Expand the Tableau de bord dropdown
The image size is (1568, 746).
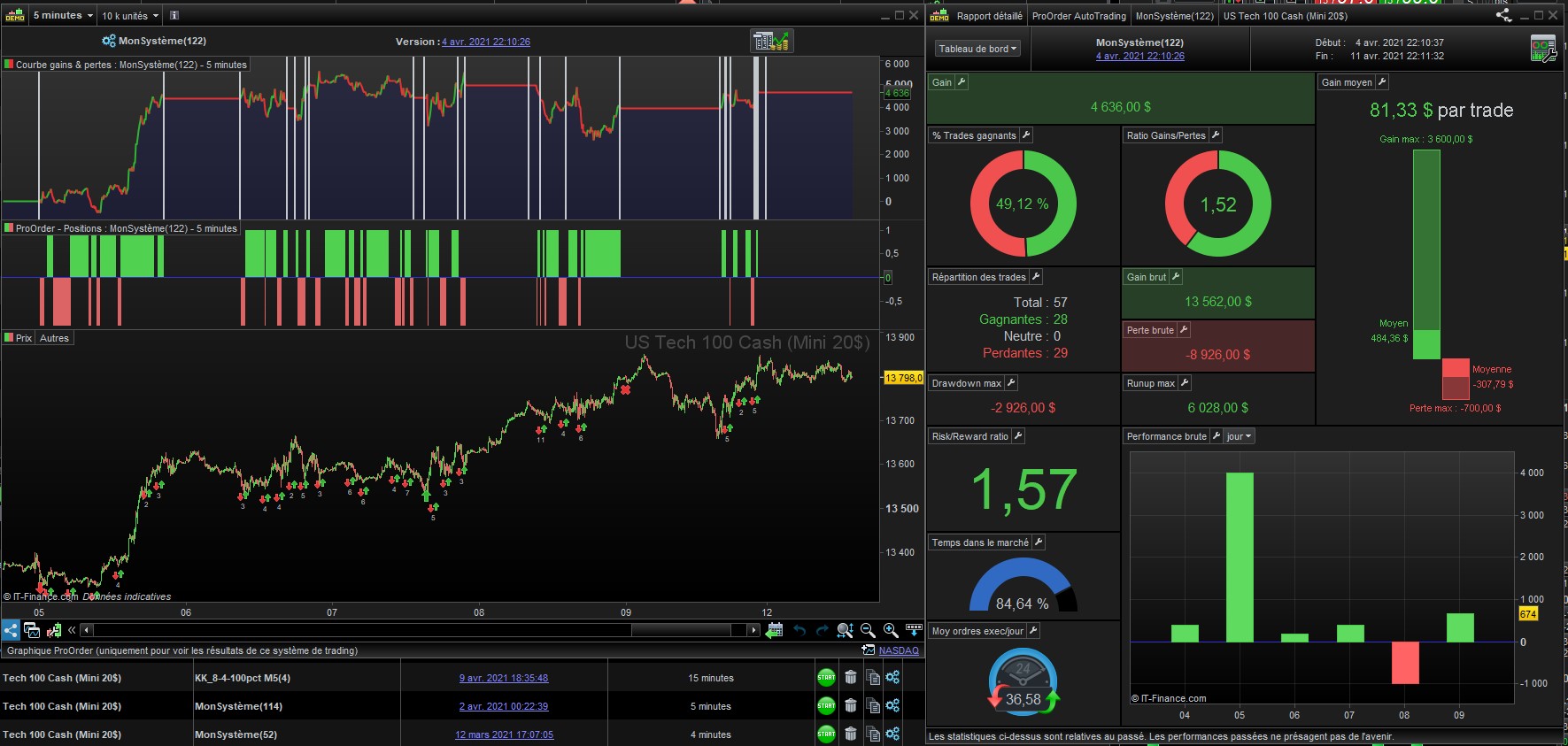(x=977, y=49)
